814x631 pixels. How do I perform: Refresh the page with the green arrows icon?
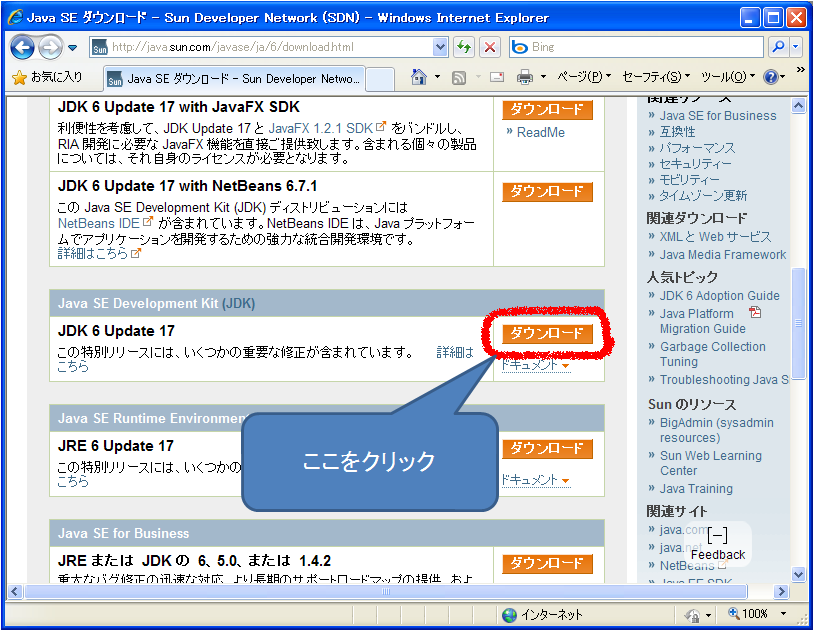464,47
